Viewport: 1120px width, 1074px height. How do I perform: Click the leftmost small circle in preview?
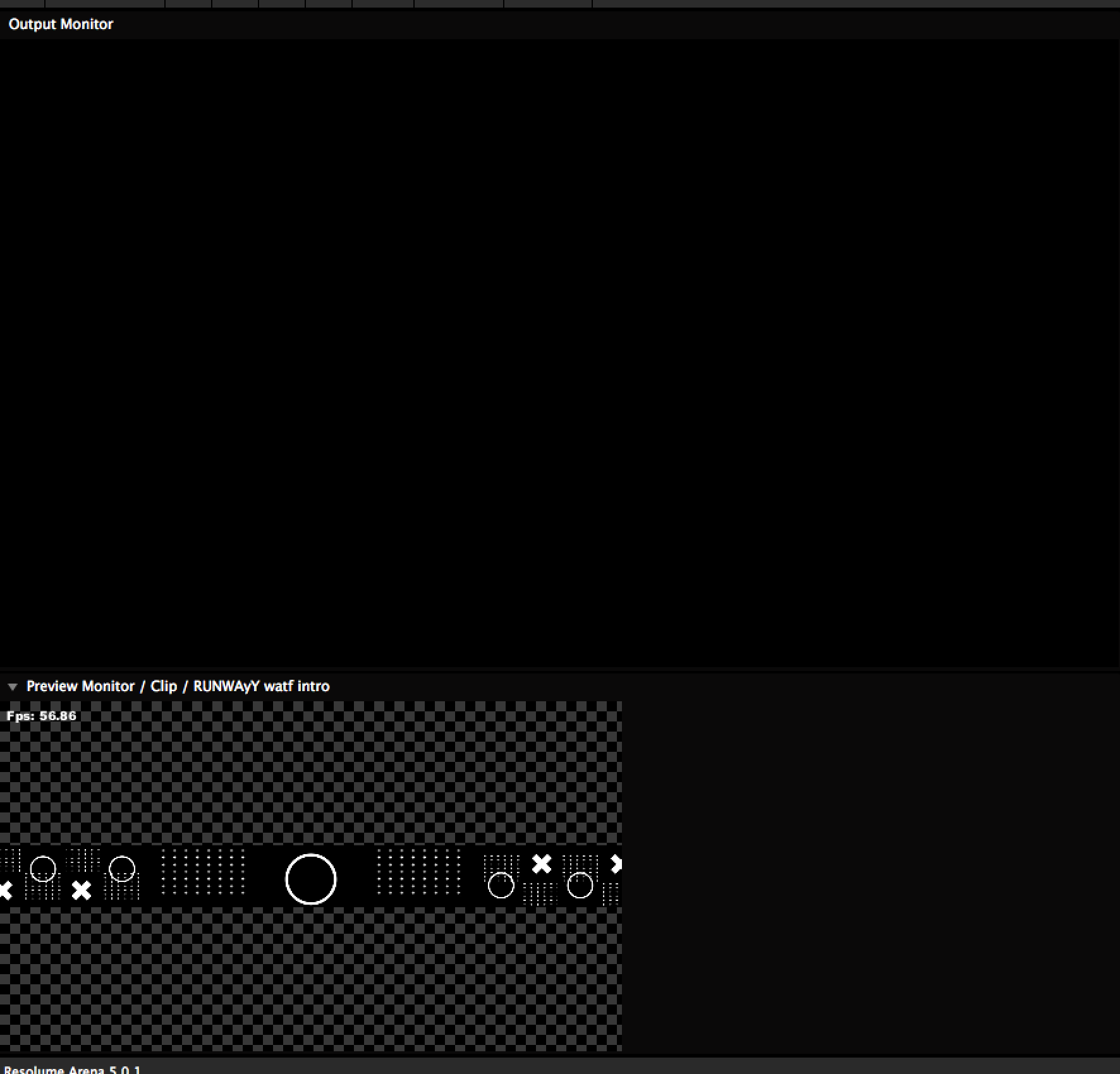point(43,869)
